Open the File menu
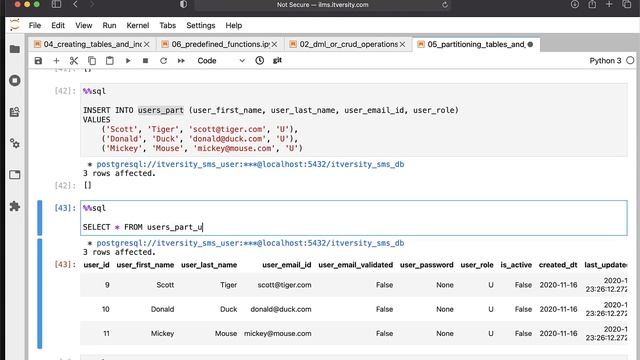The width and height of the screenshot is (640, 360). pos(35,25)
